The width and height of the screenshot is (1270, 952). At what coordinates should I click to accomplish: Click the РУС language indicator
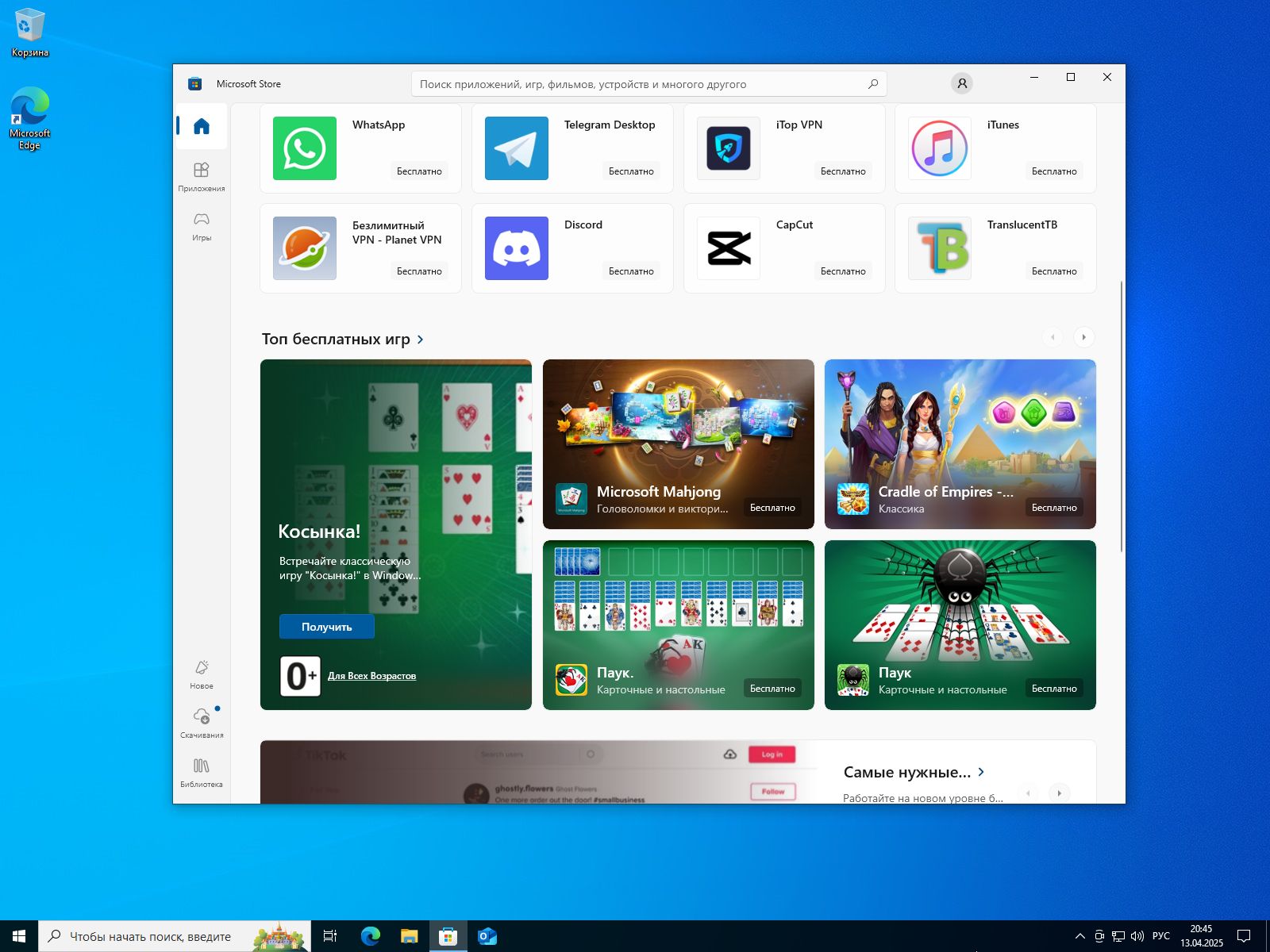click(1161, 936)
